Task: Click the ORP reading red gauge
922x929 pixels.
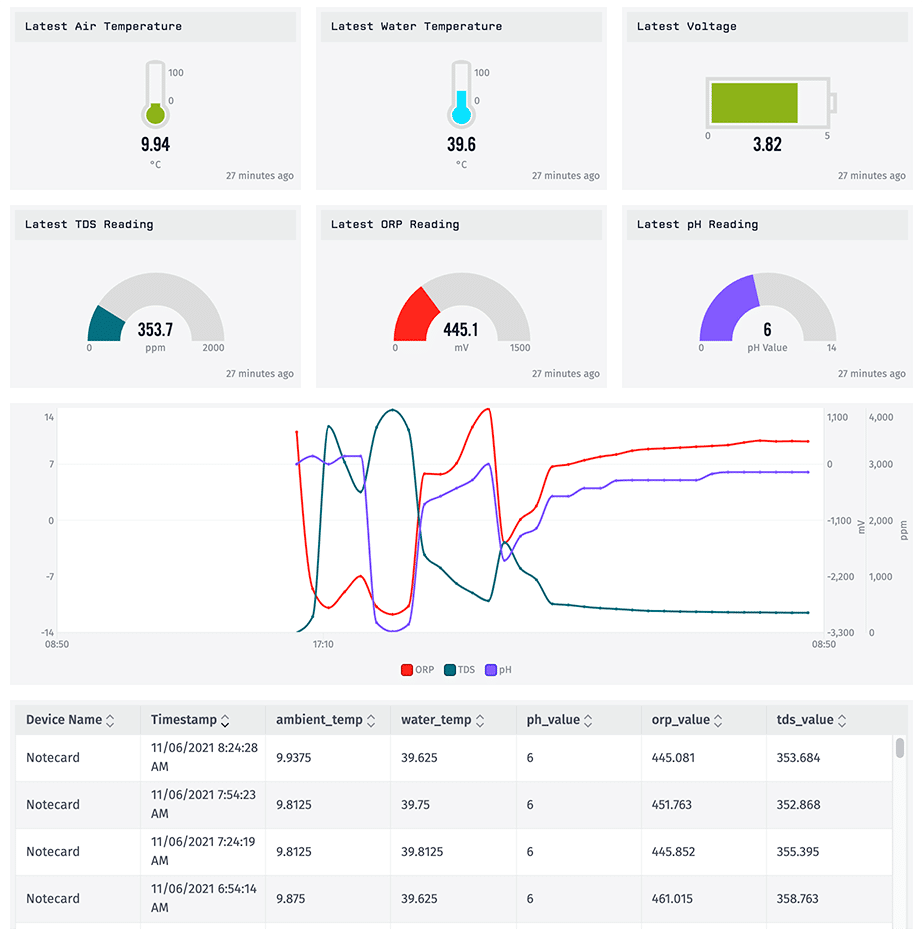Action: click(x=460, y=312)
